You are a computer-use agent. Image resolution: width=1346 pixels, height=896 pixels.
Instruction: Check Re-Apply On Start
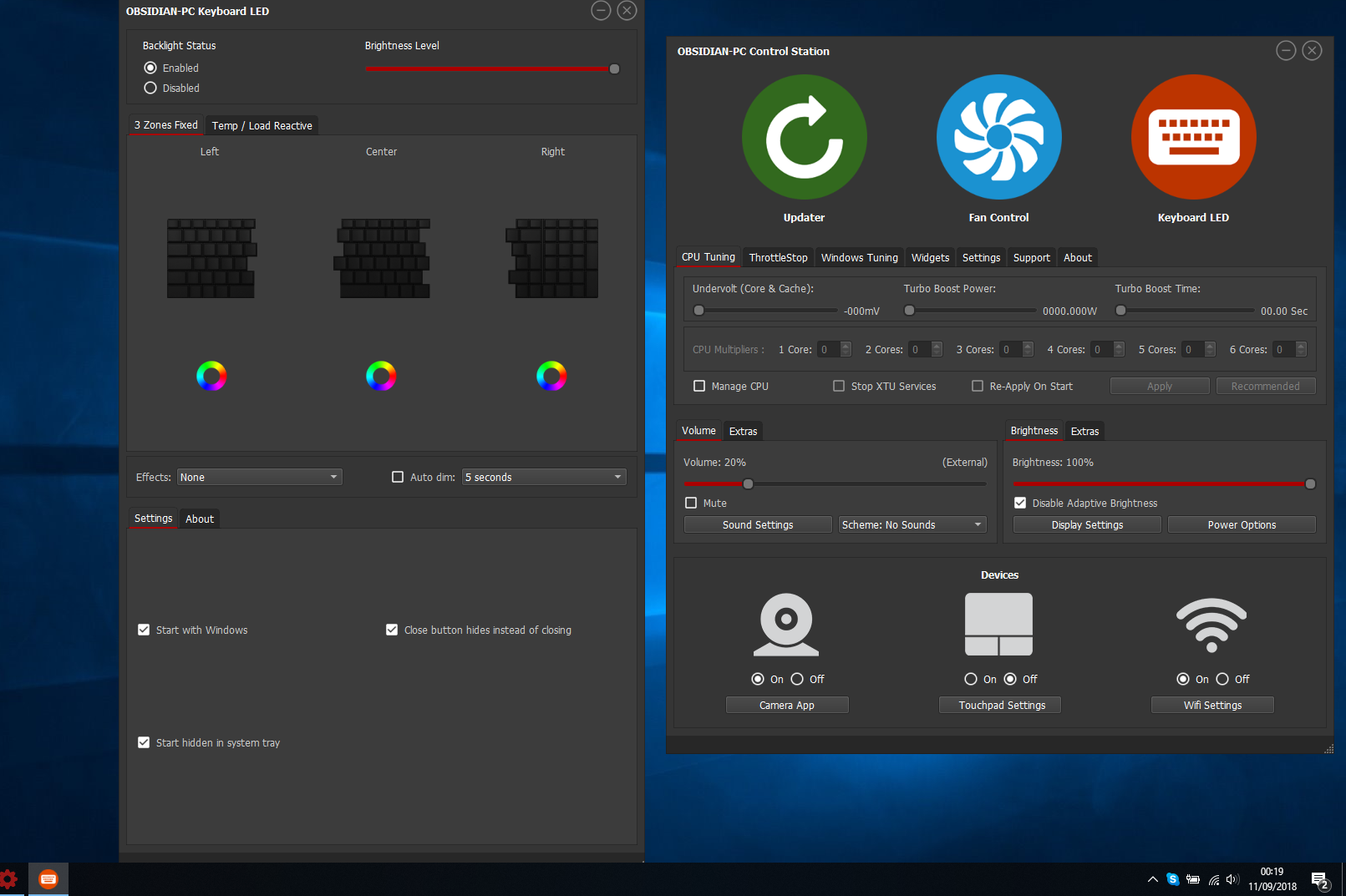point(978,386)
